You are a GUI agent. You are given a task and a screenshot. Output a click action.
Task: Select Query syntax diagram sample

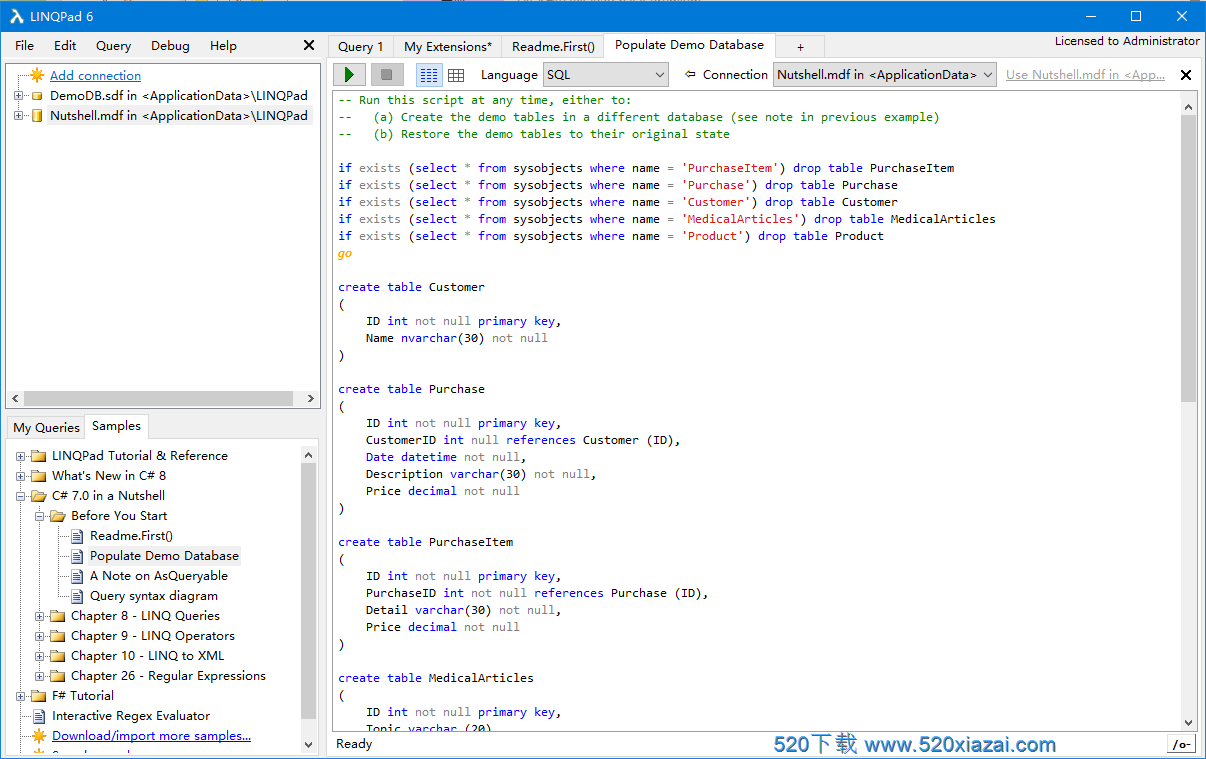coord(153,596)
